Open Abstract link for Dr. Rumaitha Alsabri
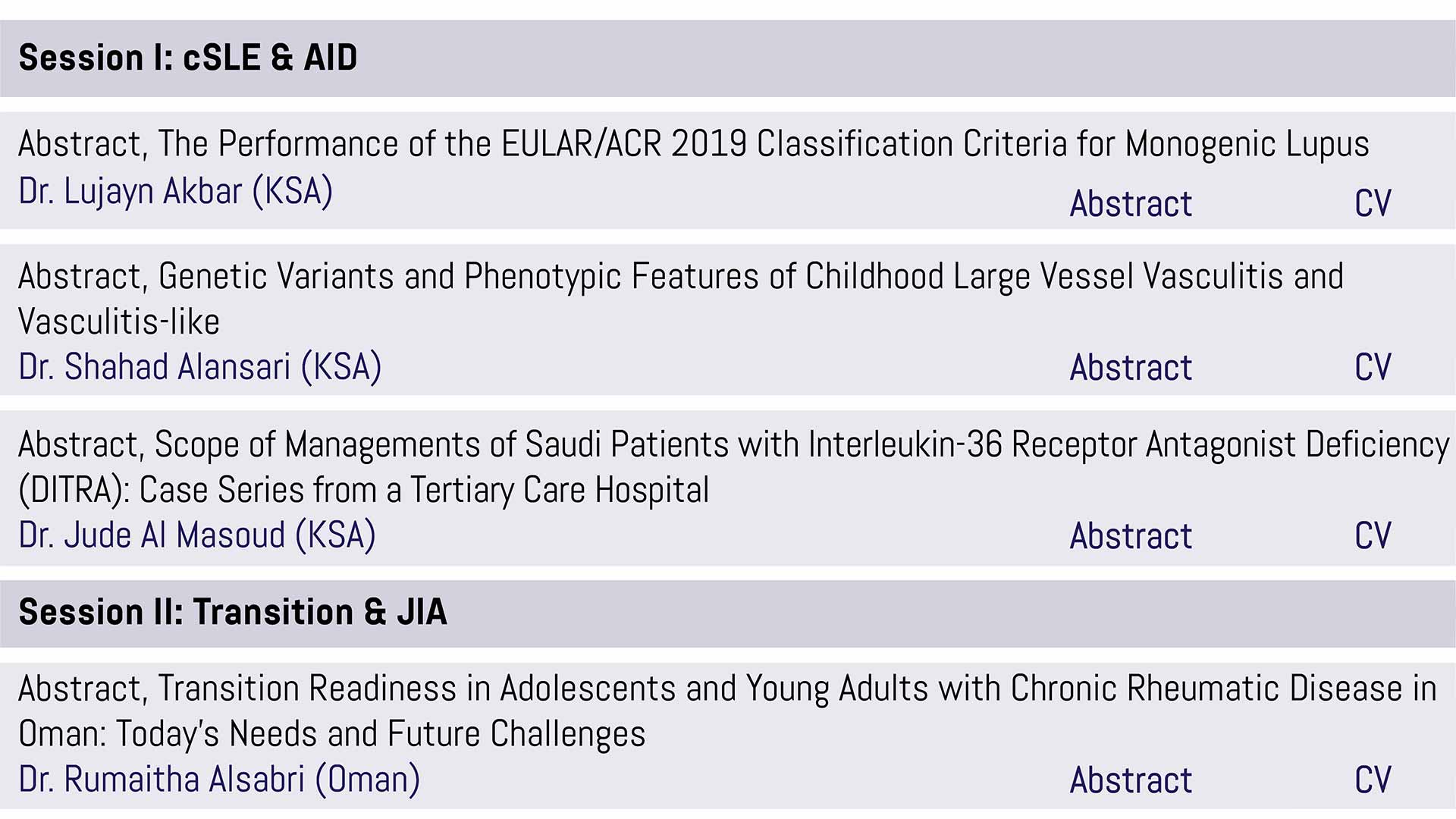 [1131, 780]
